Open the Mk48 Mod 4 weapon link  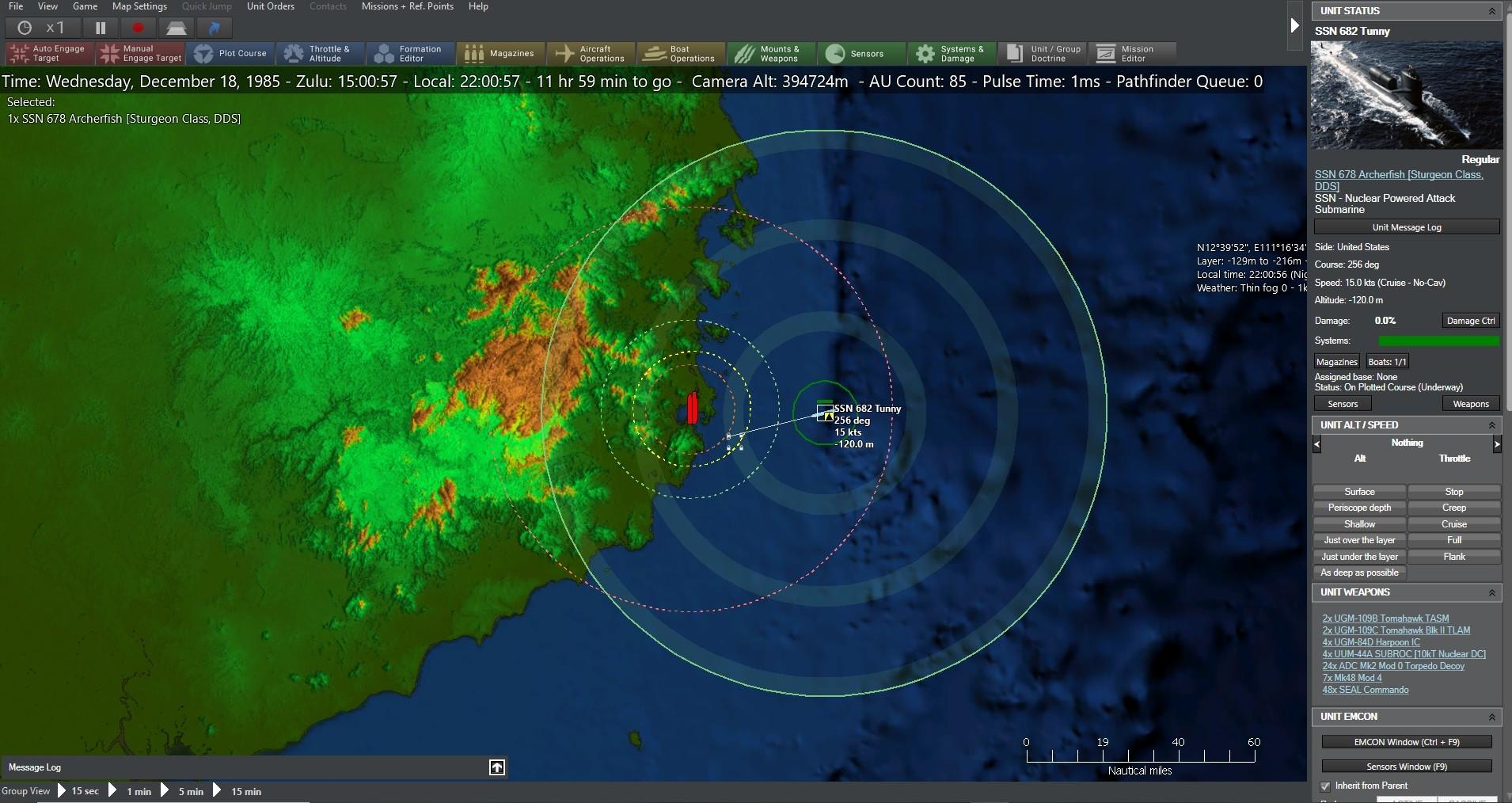(x=1352, y=678)
